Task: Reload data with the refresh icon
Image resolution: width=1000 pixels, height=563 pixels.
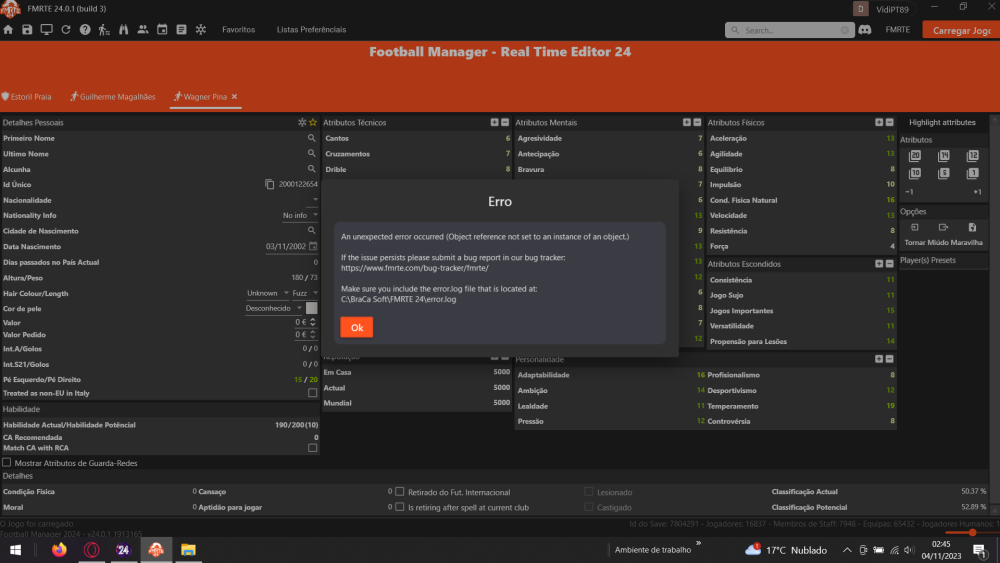Action: [x=66, y=29]
